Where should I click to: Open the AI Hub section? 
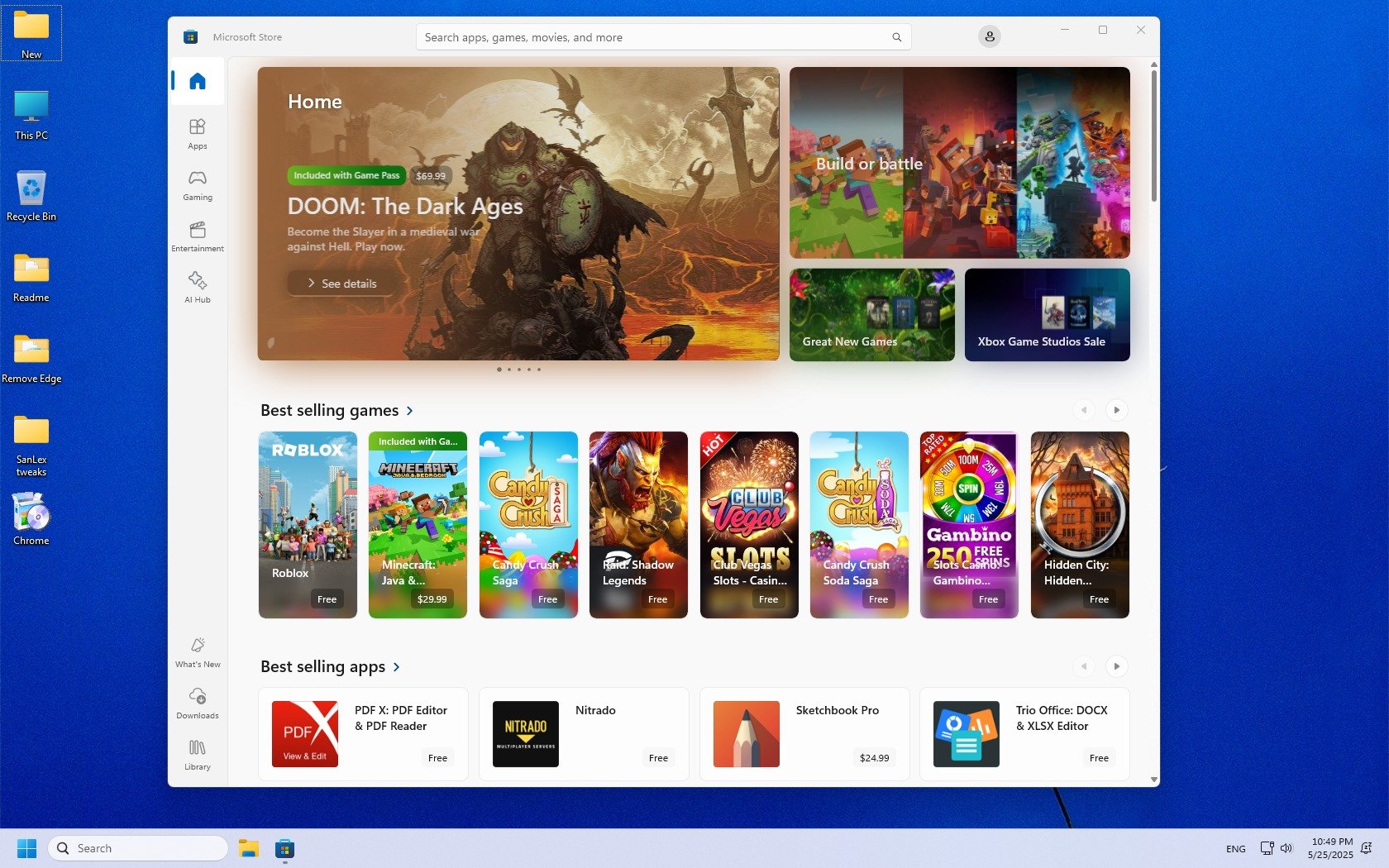coord(198,287)
